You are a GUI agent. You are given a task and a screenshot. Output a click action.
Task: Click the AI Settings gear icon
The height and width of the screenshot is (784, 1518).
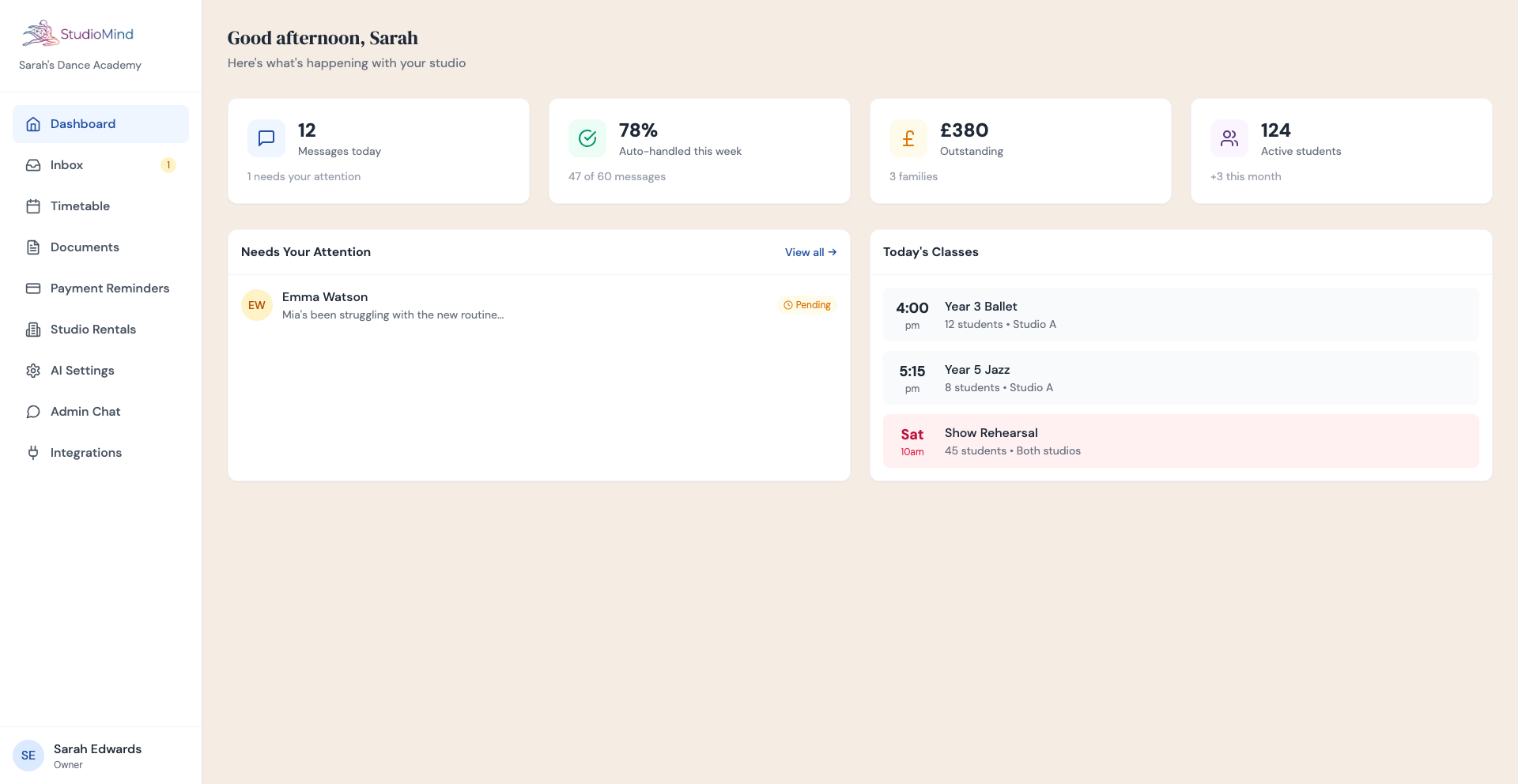32,371
